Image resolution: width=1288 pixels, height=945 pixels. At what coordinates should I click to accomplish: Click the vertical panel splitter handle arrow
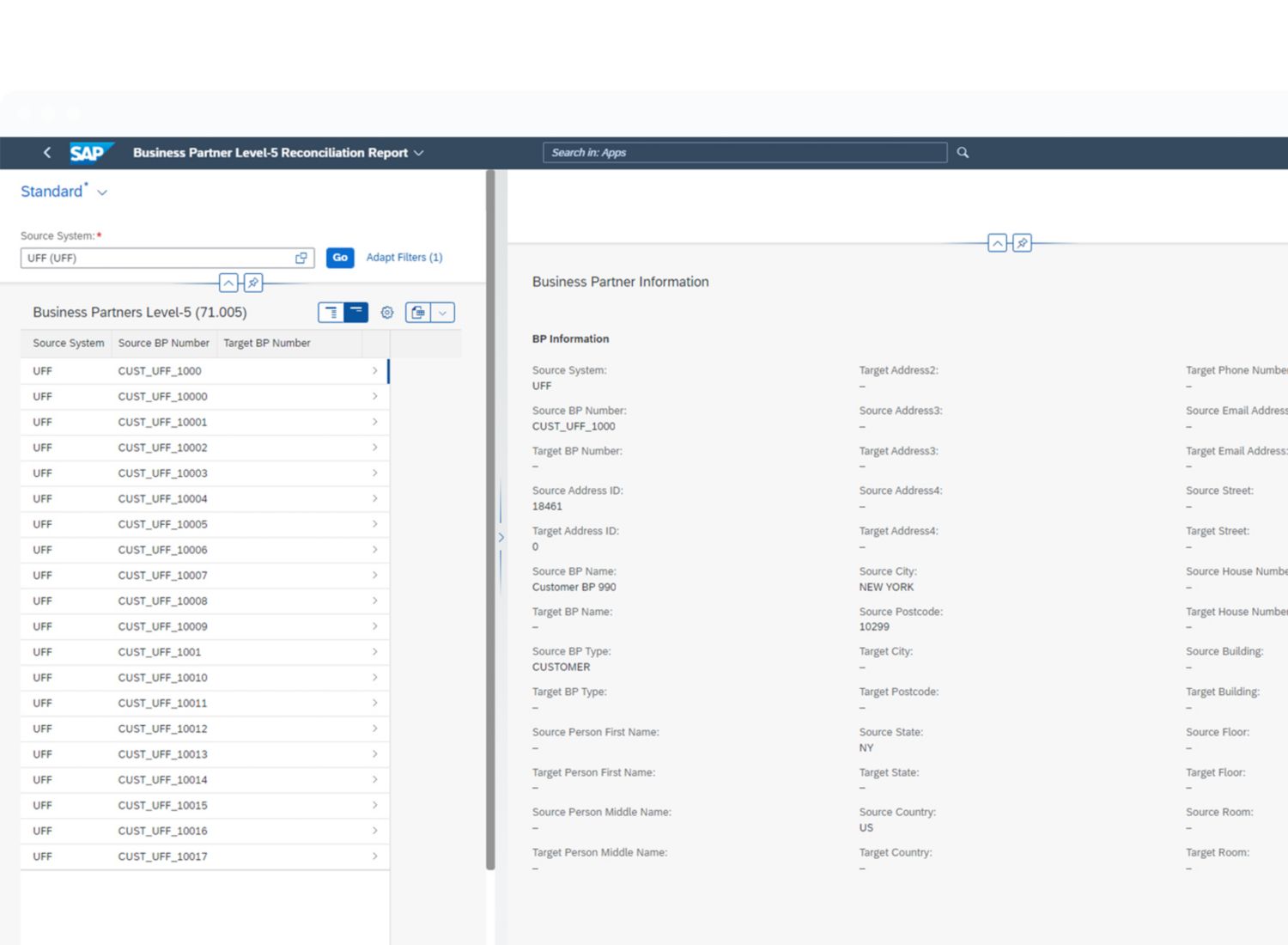[x=501, y=538]
